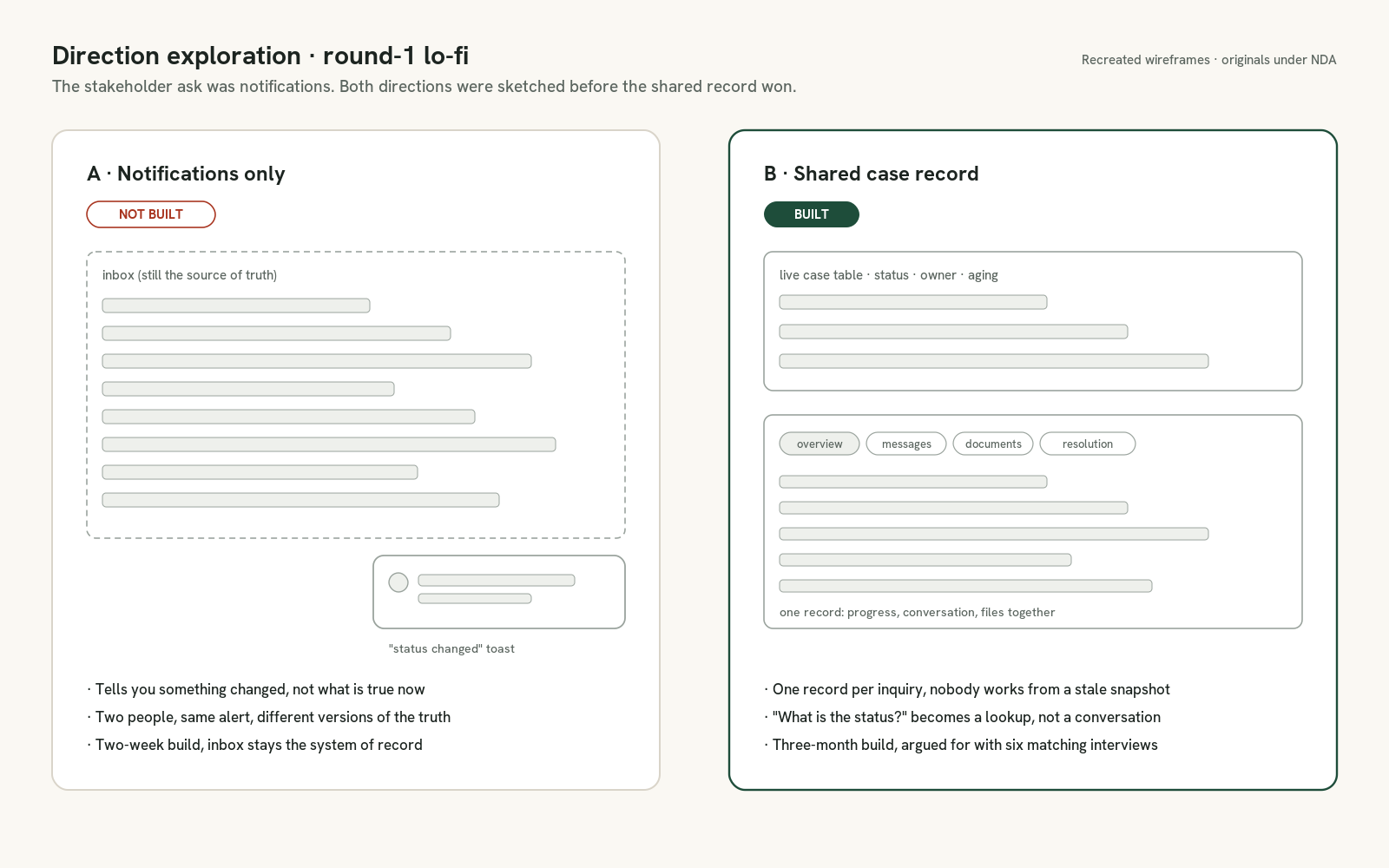The height and width of the screenshot is (868, 1389).
Task: Click the subtitle about the stakeholder ask
Action: [424, 86]
